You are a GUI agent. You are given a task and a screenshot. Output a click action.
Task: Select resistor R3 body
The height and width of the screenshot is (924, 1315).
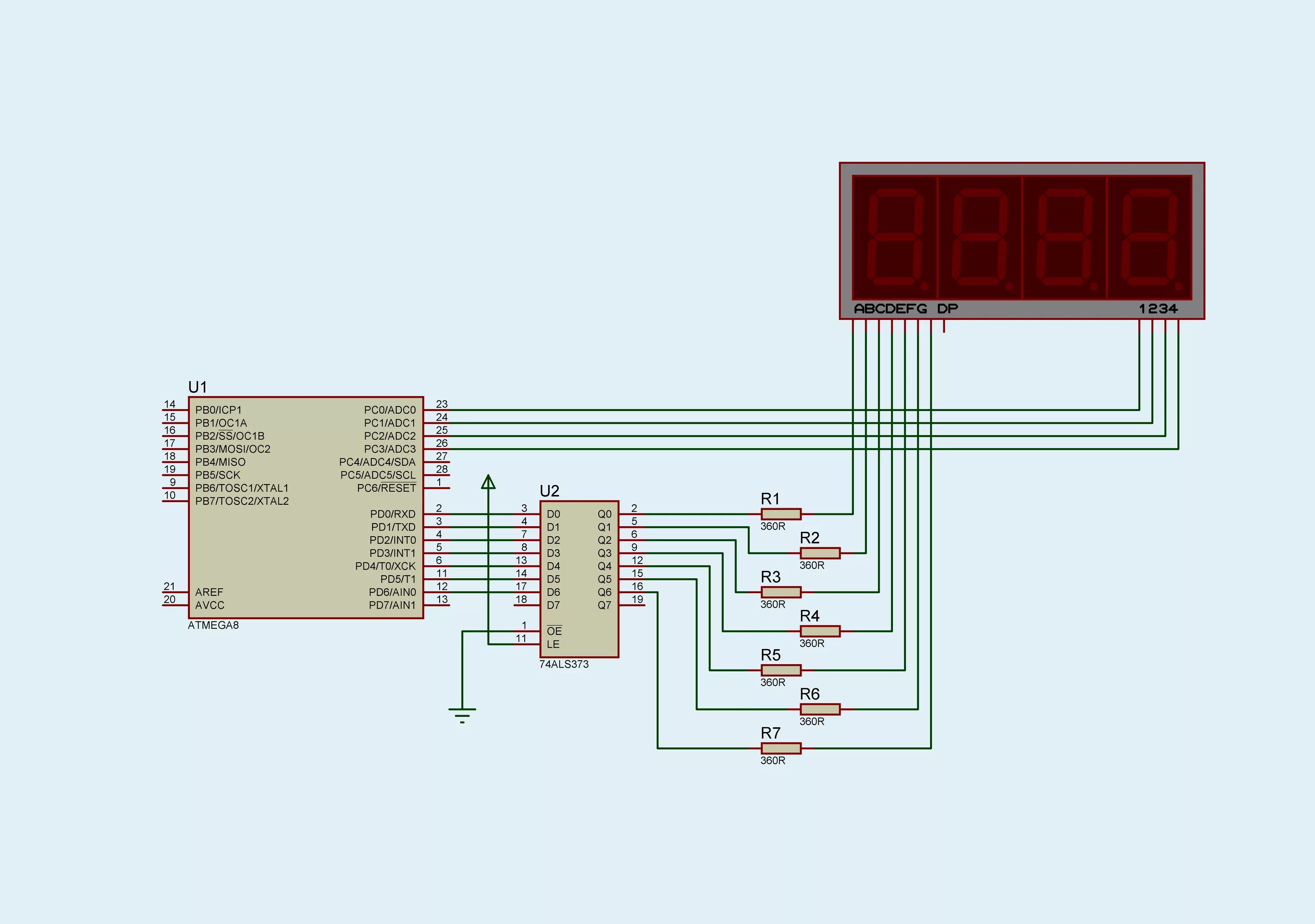click(x=781, y=592)
